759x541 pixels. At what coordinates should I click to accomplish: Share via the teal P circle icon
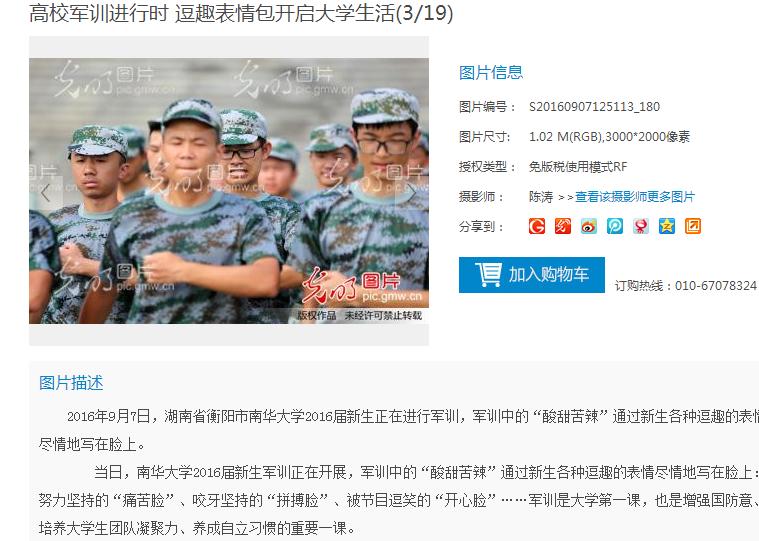tap(615, 226)
